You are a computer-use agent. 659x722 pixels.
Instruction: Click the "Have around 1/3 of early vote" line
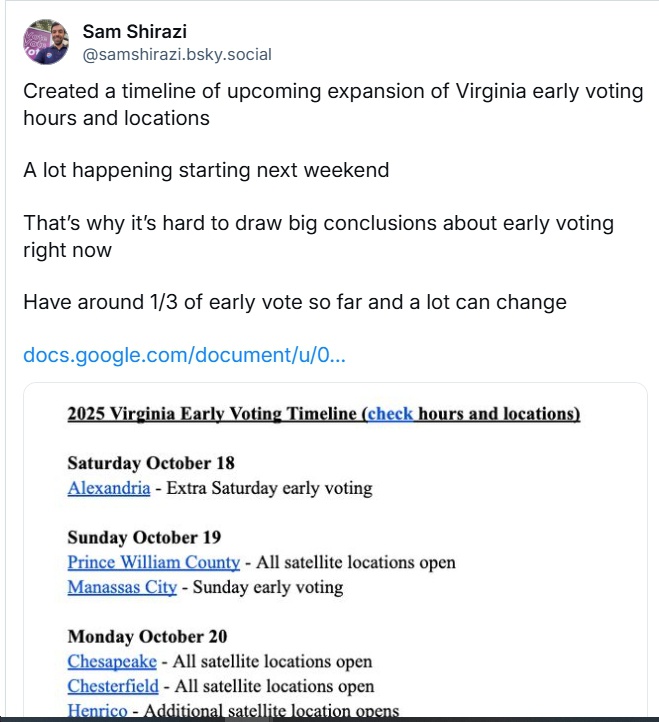point(294,302)
